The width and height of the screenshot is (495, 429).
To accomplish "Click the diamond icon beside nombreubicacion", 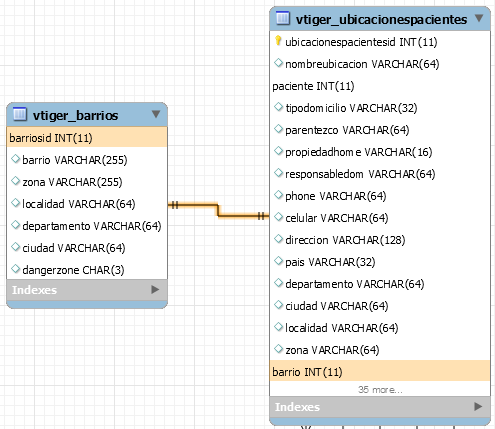I will pyautogui.click(x=278, y=63).
